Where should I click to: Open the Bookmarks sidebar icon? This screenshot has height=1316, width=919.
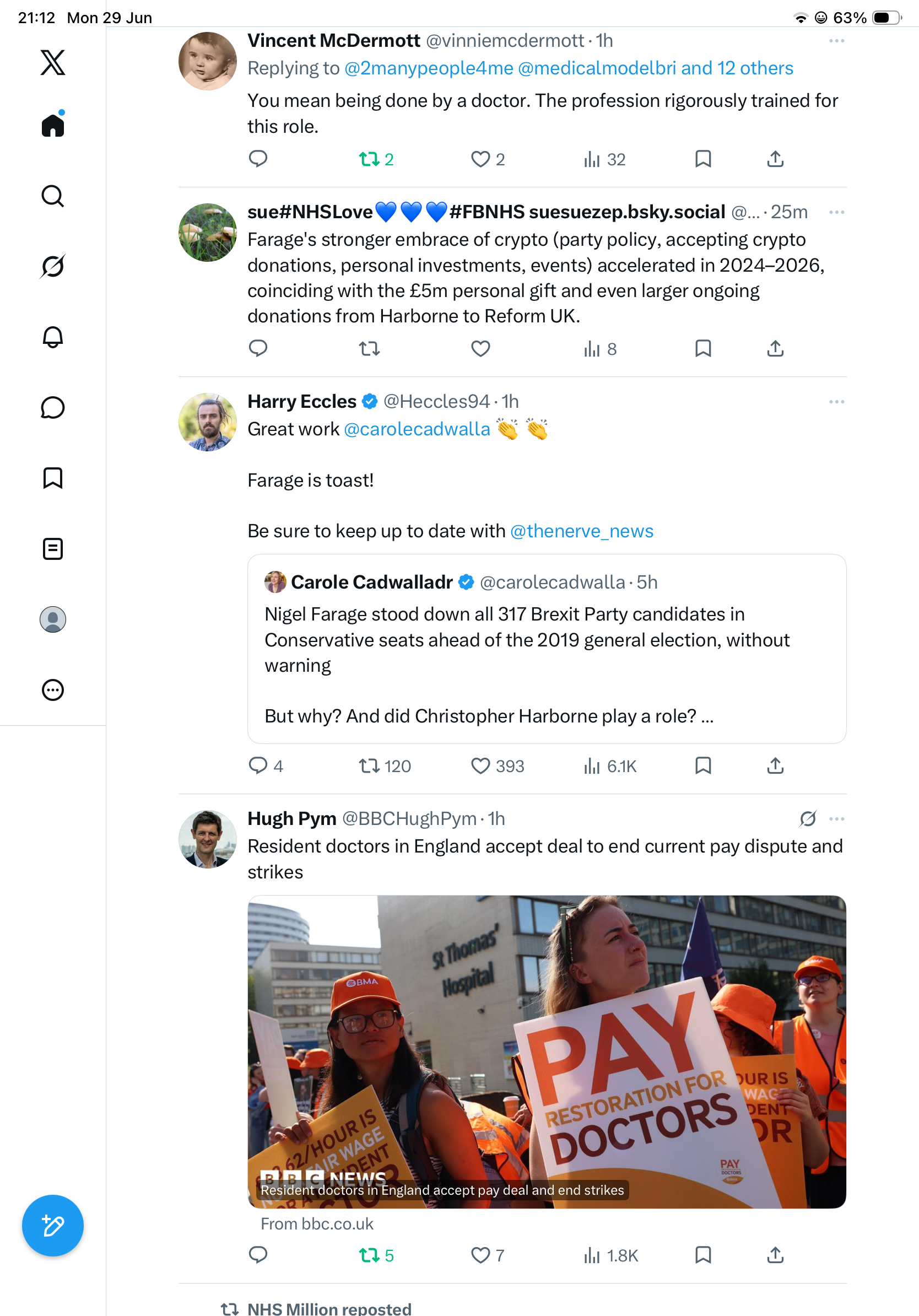(x=53, y=478)
